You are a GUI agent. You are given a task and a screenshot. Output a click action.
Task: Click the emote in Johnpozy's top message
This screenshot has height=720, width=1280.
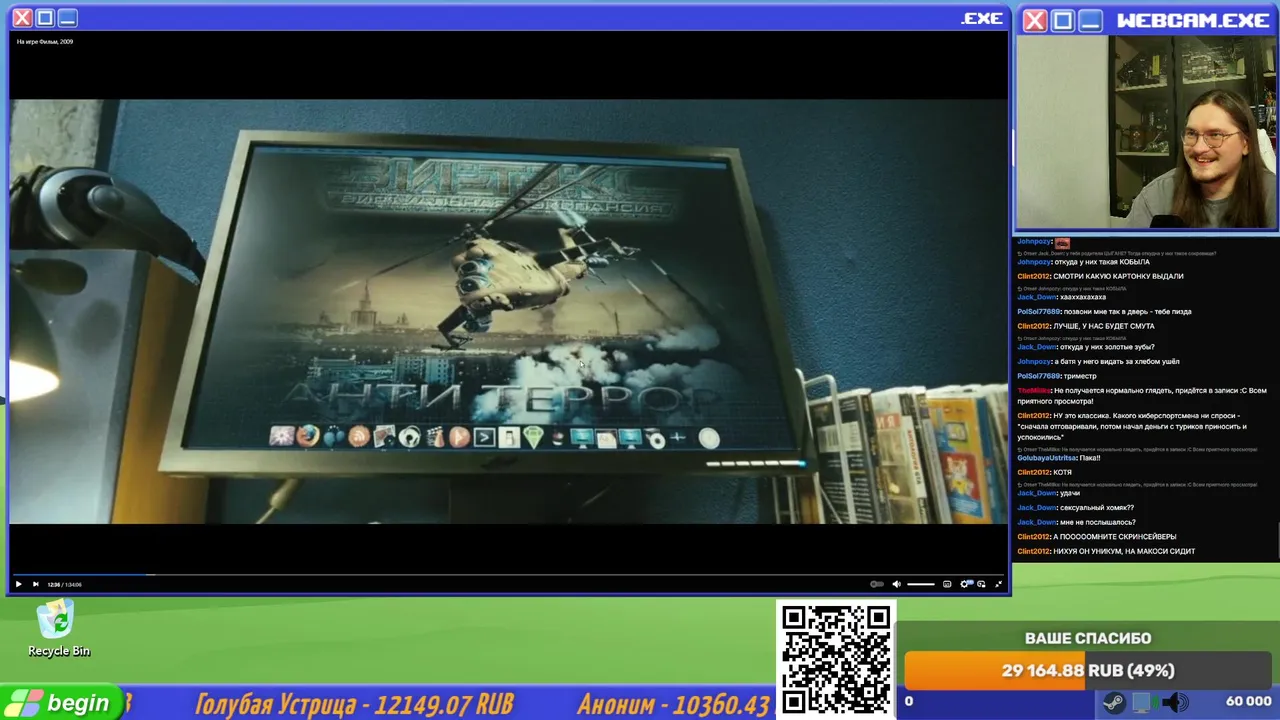tap(1062, 243)
